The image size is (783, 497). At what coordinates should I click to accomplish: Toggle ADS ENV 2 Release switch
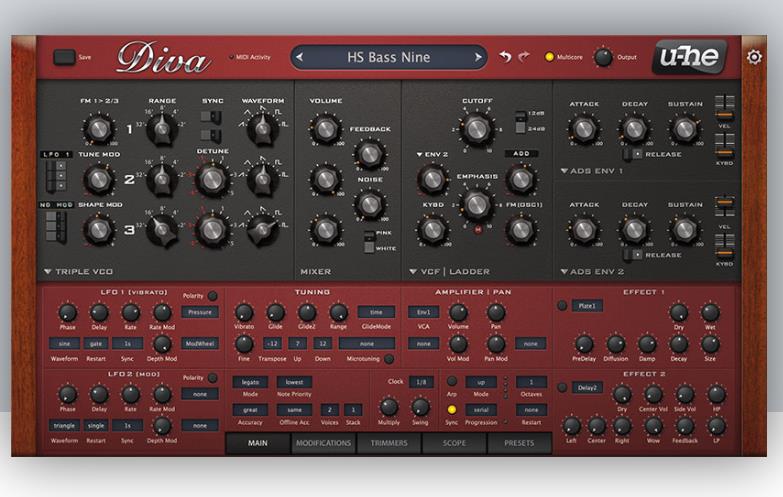[x=633, y=255]
